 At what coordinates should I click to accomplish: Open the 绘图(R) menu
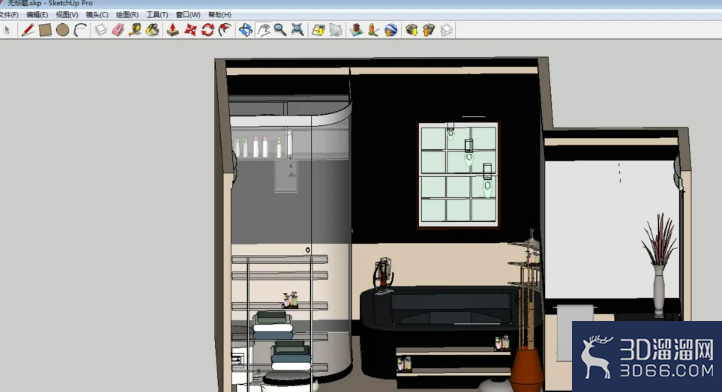pos(127,15)
